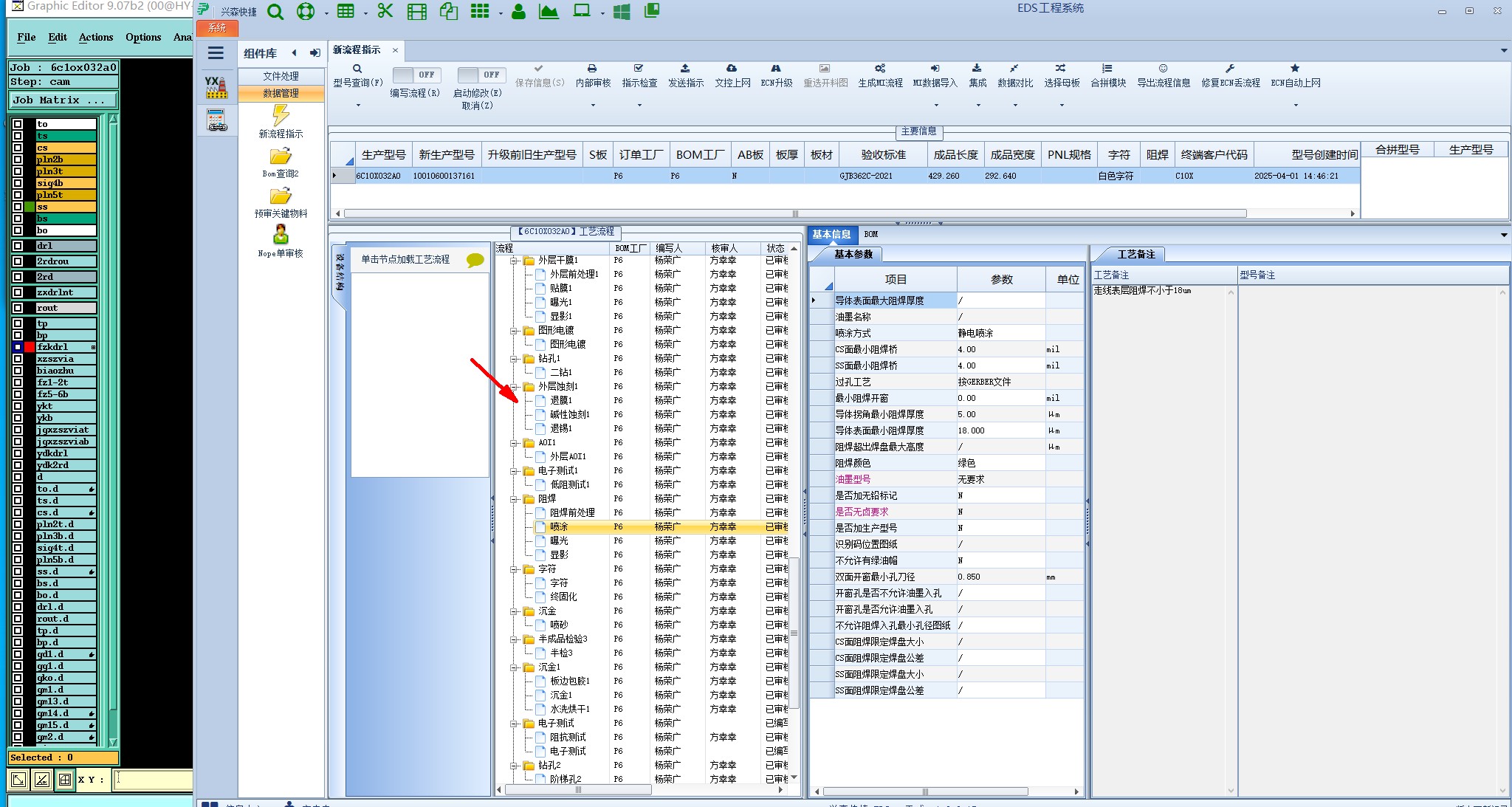Check the box beside the drl layer
1512x807 pixels.
pos(18,246)
